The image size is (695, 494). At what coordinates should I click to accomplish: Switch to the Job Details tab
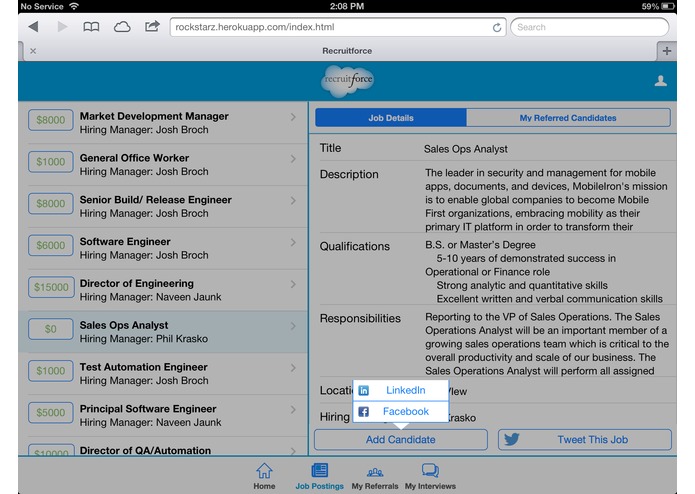391,118
